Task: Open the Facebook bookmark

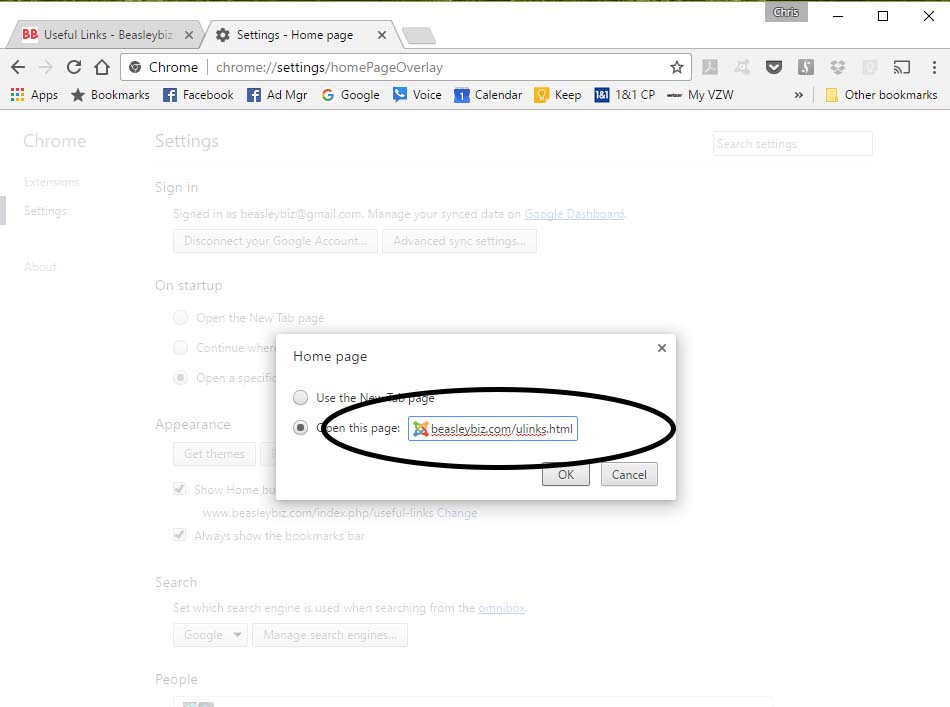Action: (x=197, y=94)
